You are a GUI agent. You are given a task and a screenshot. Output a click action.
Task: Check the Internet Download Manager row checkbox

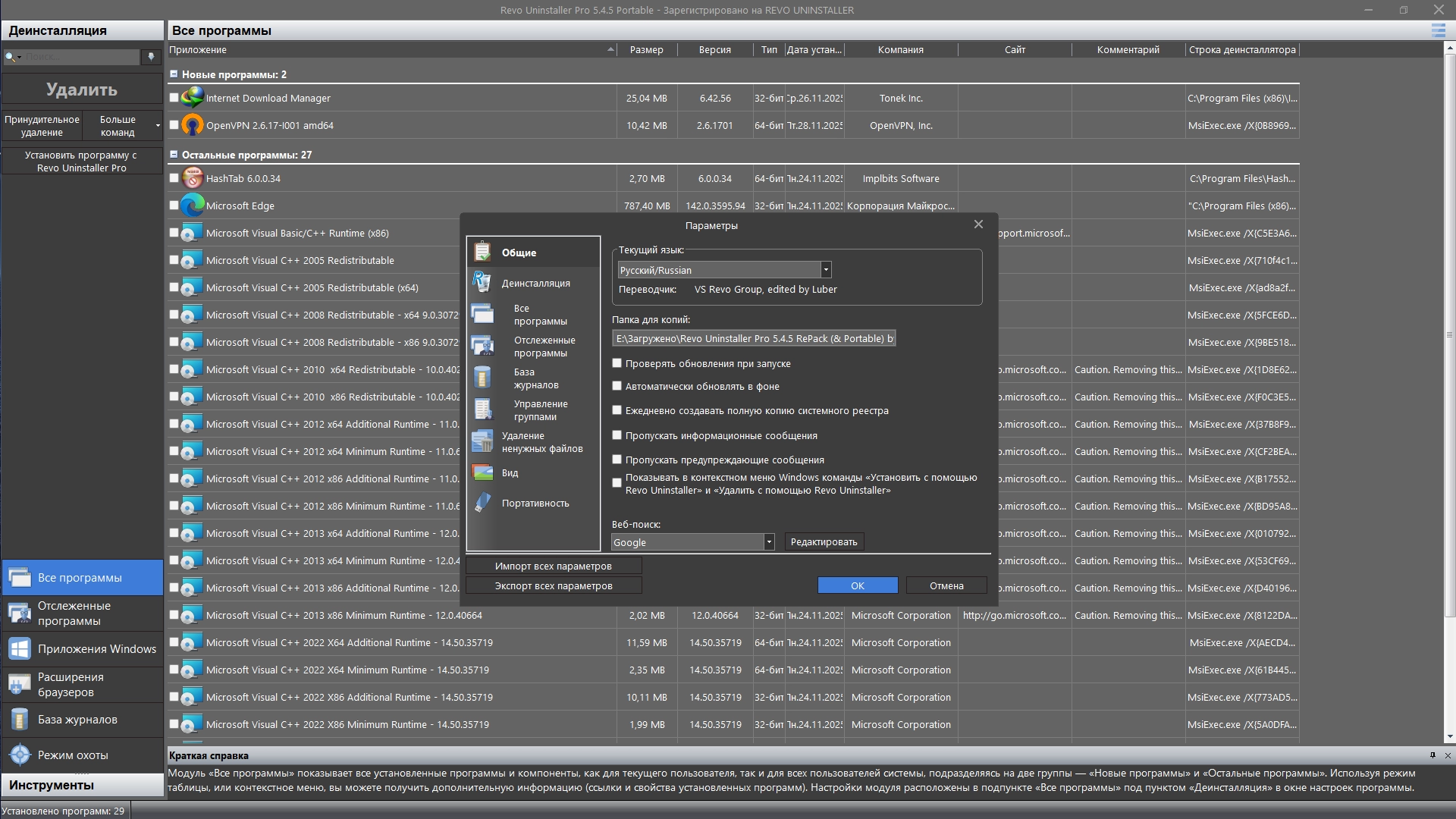tap(174, 99)
